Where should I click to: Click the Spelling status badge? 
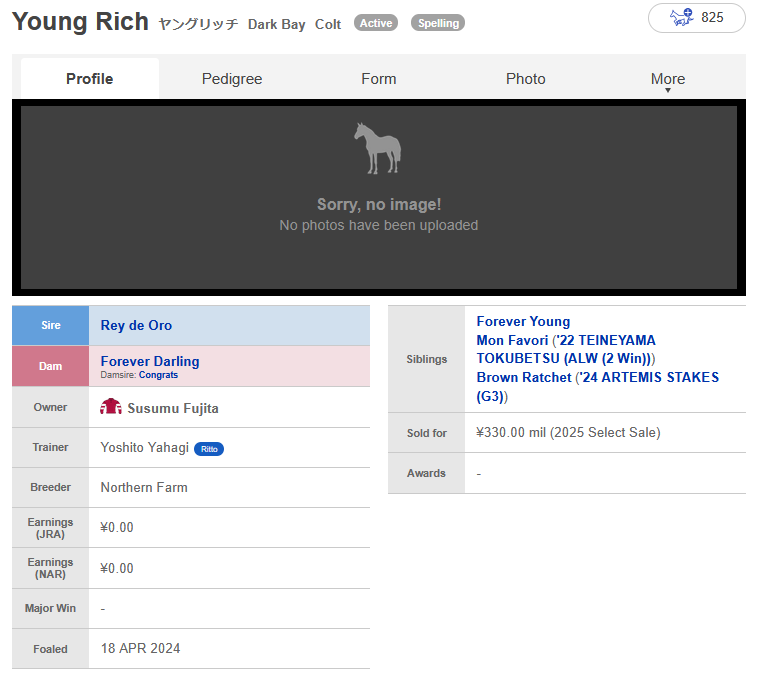click(438, 23)
